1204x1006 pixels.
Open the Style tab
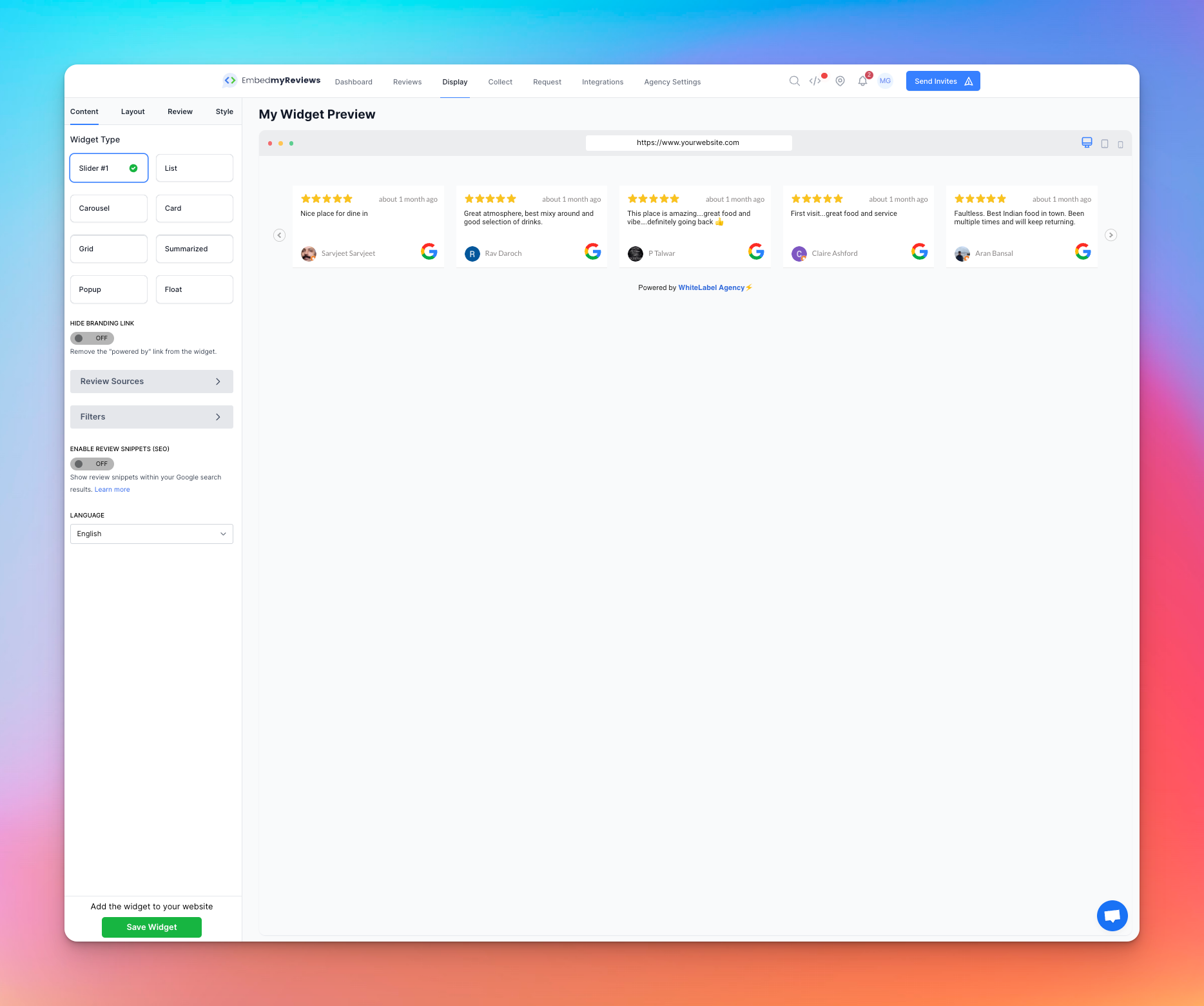[x=224, y=111]
